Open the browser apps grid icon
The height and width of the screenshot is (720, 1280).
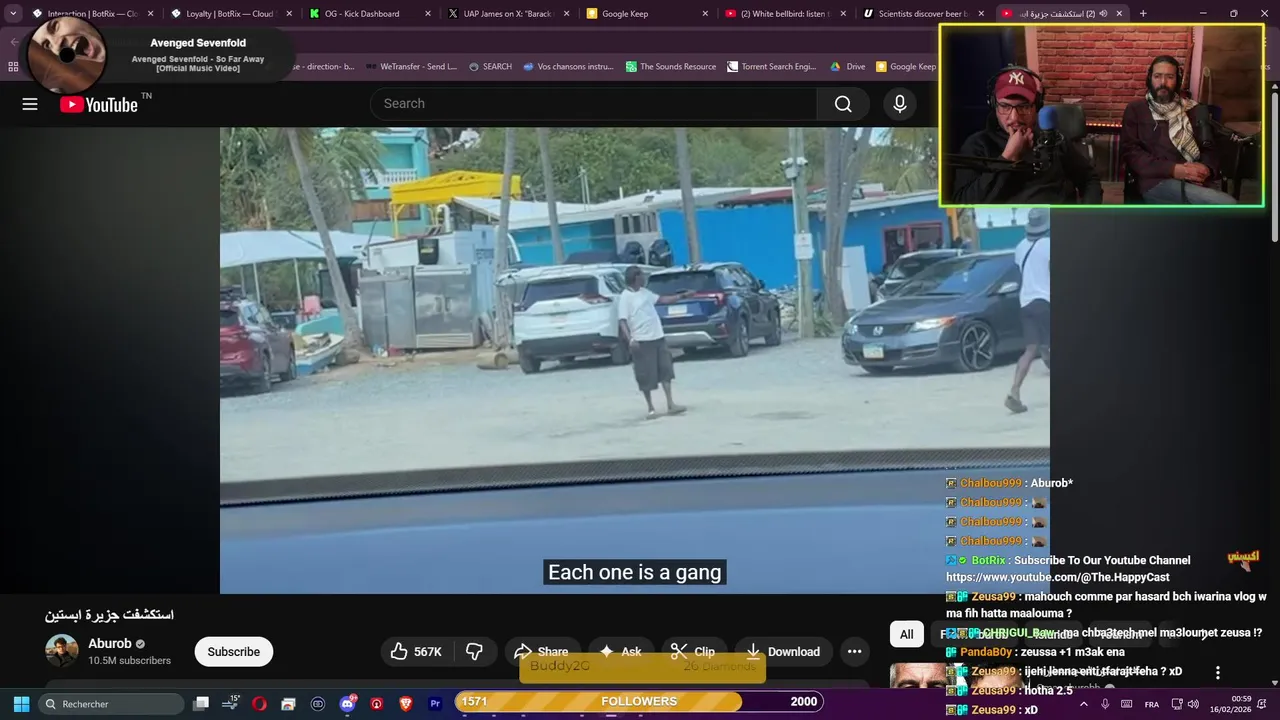13,67
